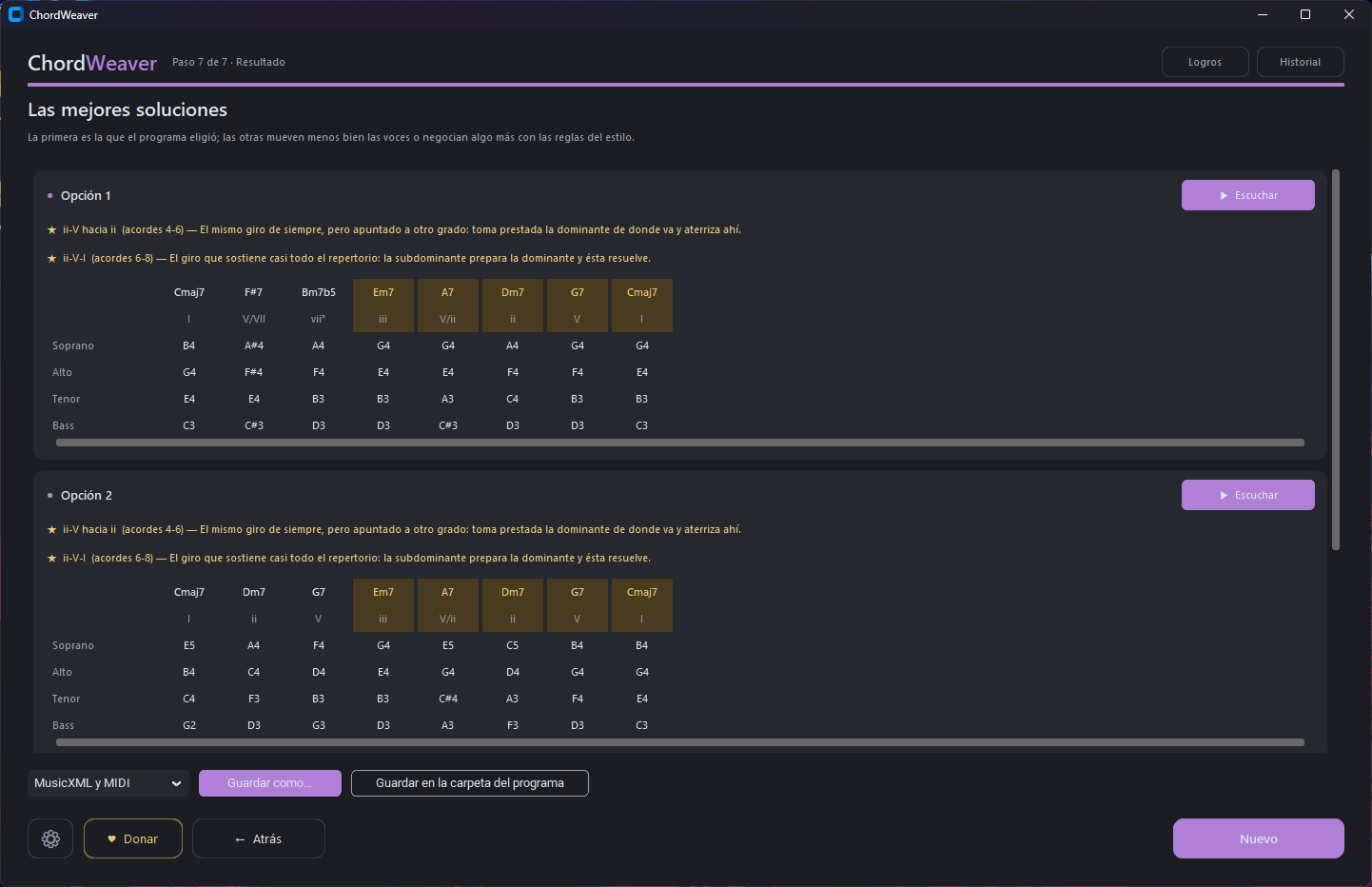Select the Em7 chord cell in Opción 1
The width and height of the screenshot is (1372, 887).
click(x=383, y=306)
